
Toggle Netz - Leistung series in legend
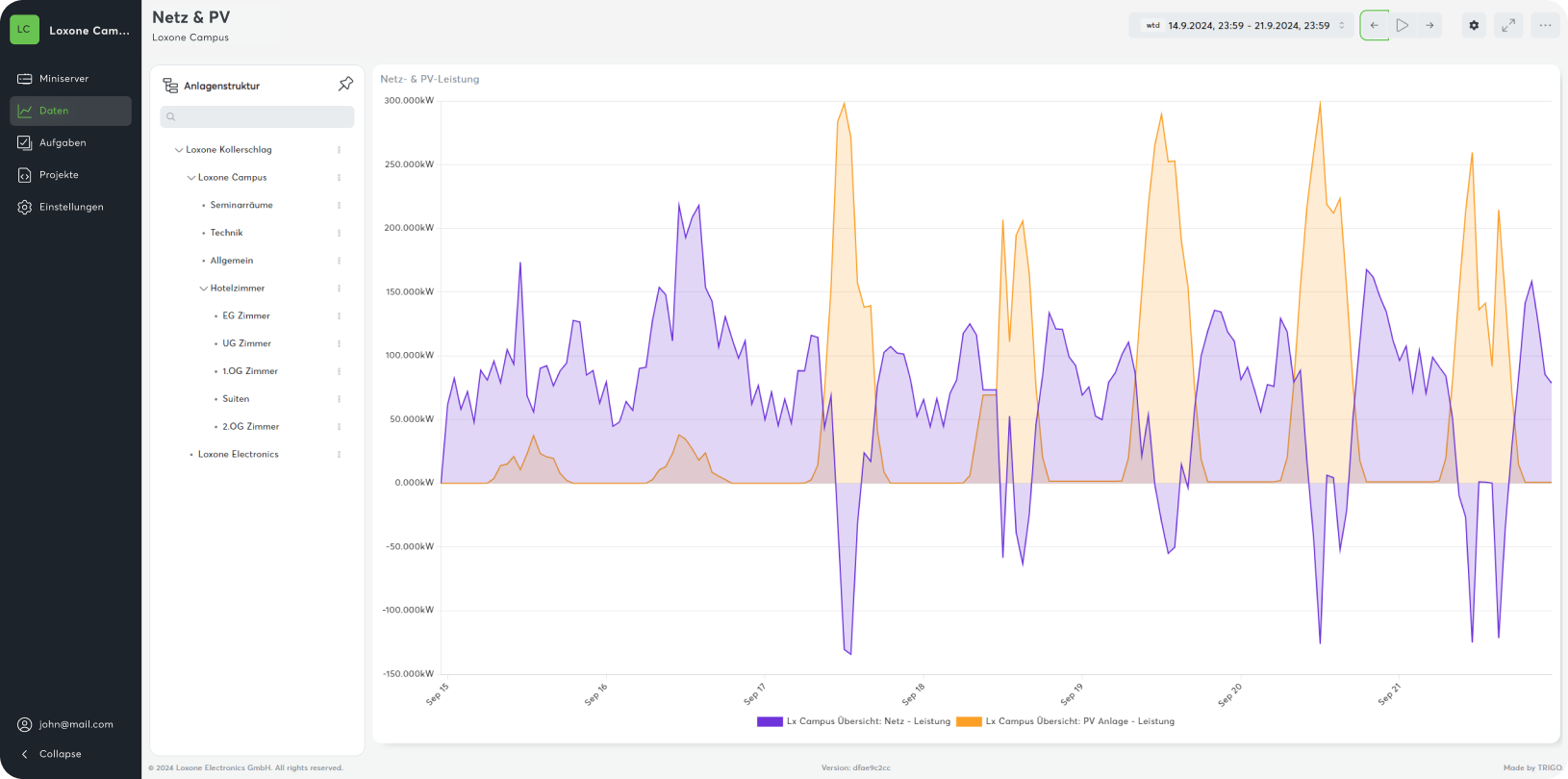pyautogui.click(x=868, y=721)
